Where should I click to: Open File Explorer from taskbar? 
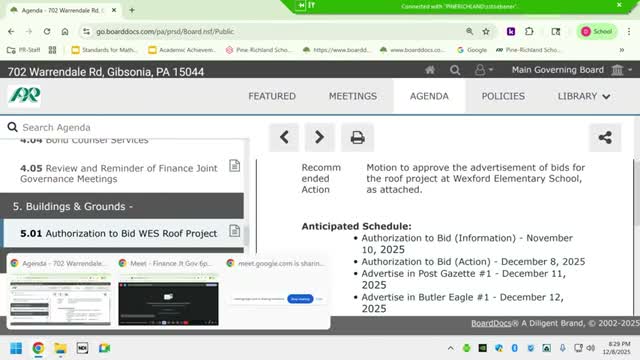pyautogui.click(x=60, y=348)
